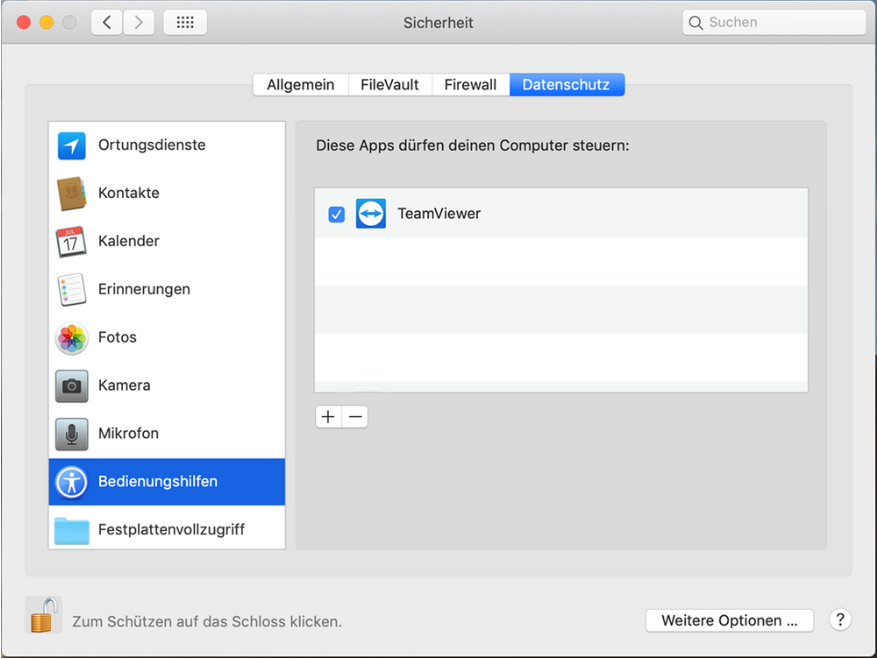
Task: Add an app with the plus button
Action: click(328, 417)
